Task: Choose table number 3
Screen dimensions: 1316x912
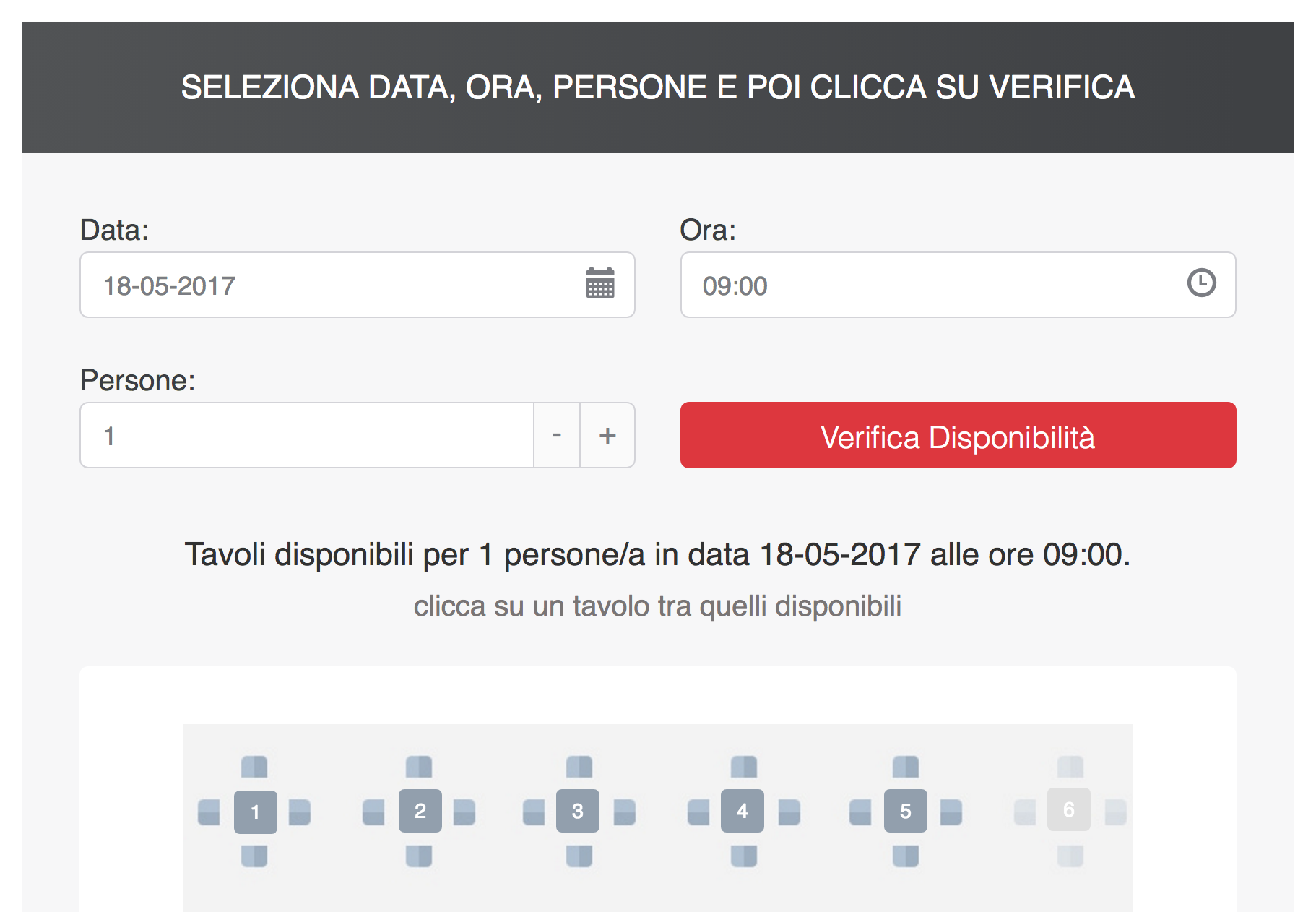Action: tap(577, 811)
